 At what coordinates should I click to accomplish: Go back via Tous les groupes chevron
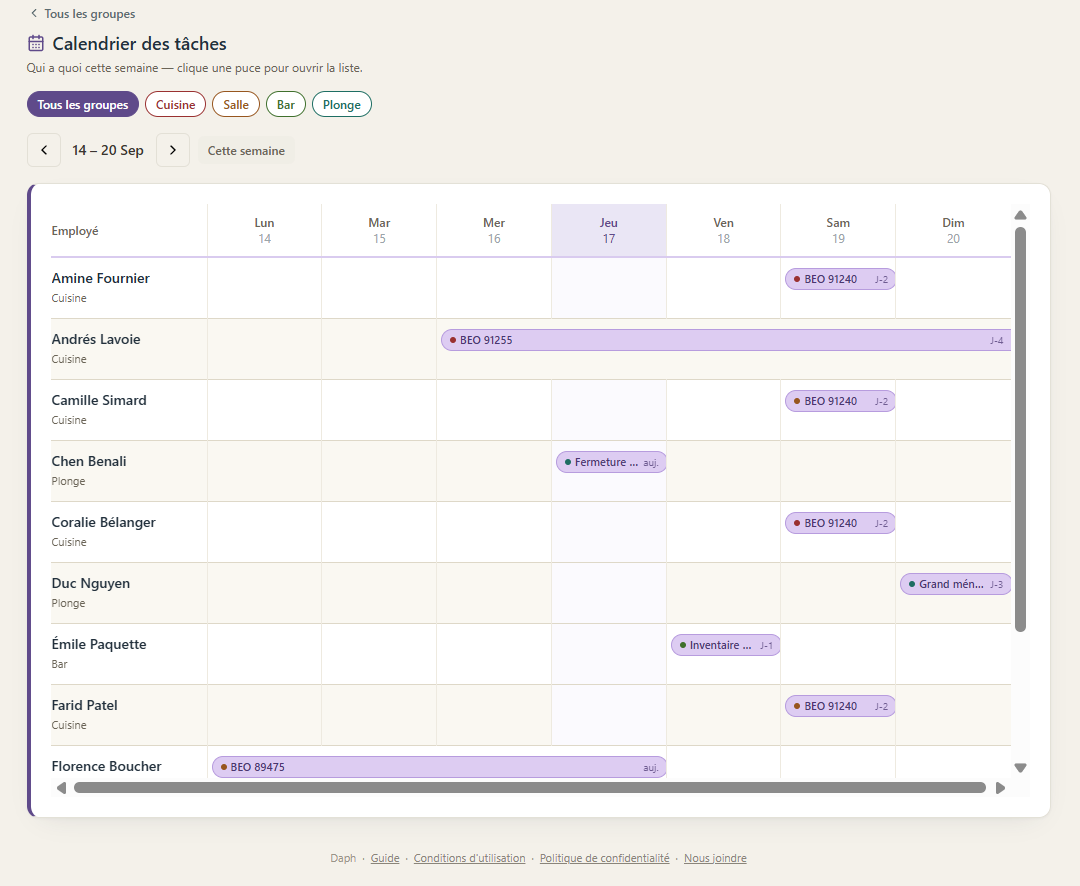[x=34, y=13]
